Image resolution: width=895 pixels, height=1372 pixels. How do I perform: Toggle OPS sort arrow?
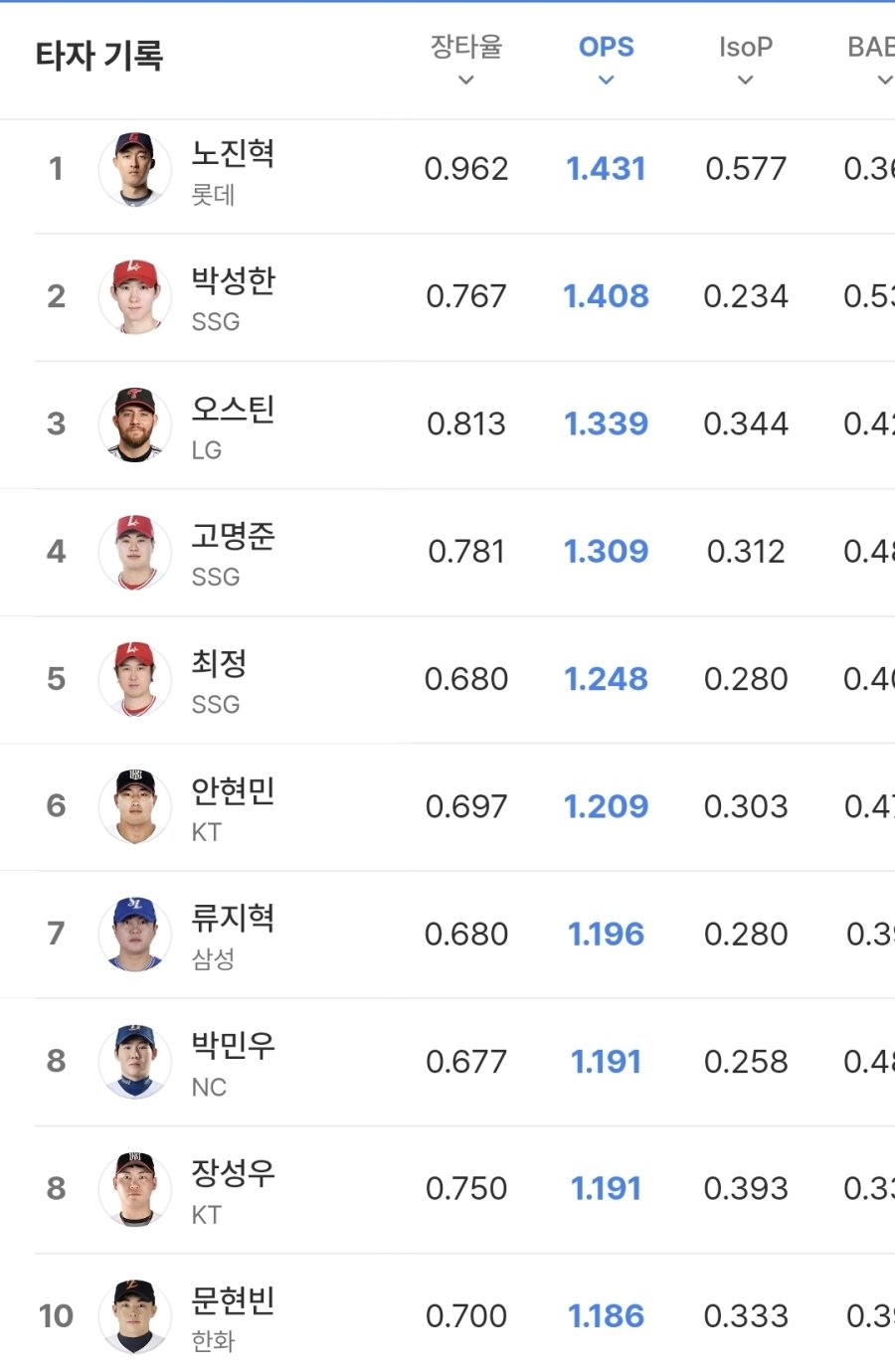click(606, 81)
